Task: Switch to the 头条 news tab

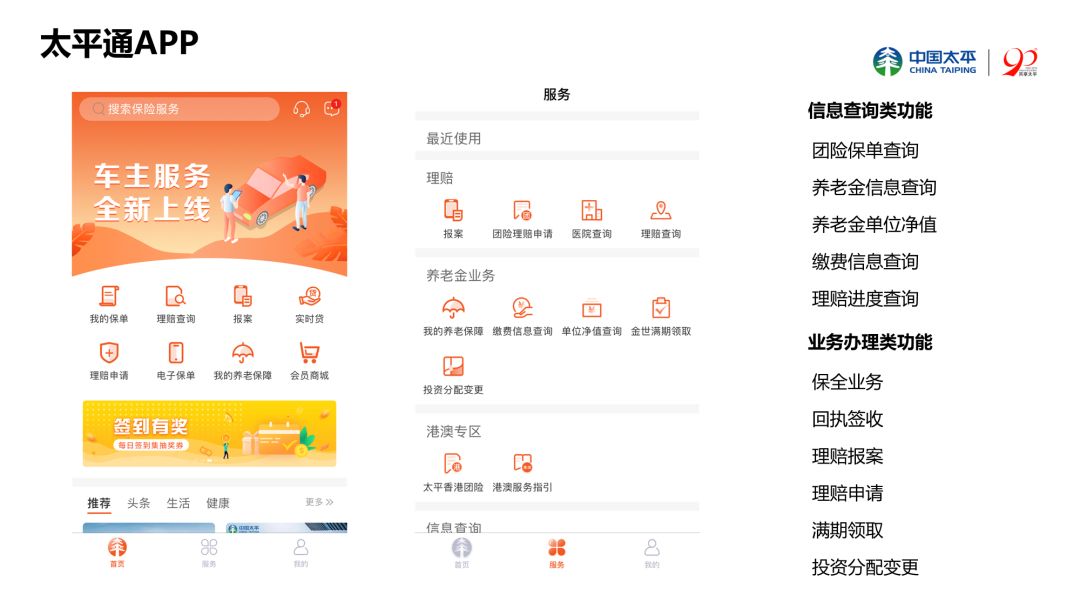Action: point(138,503)
